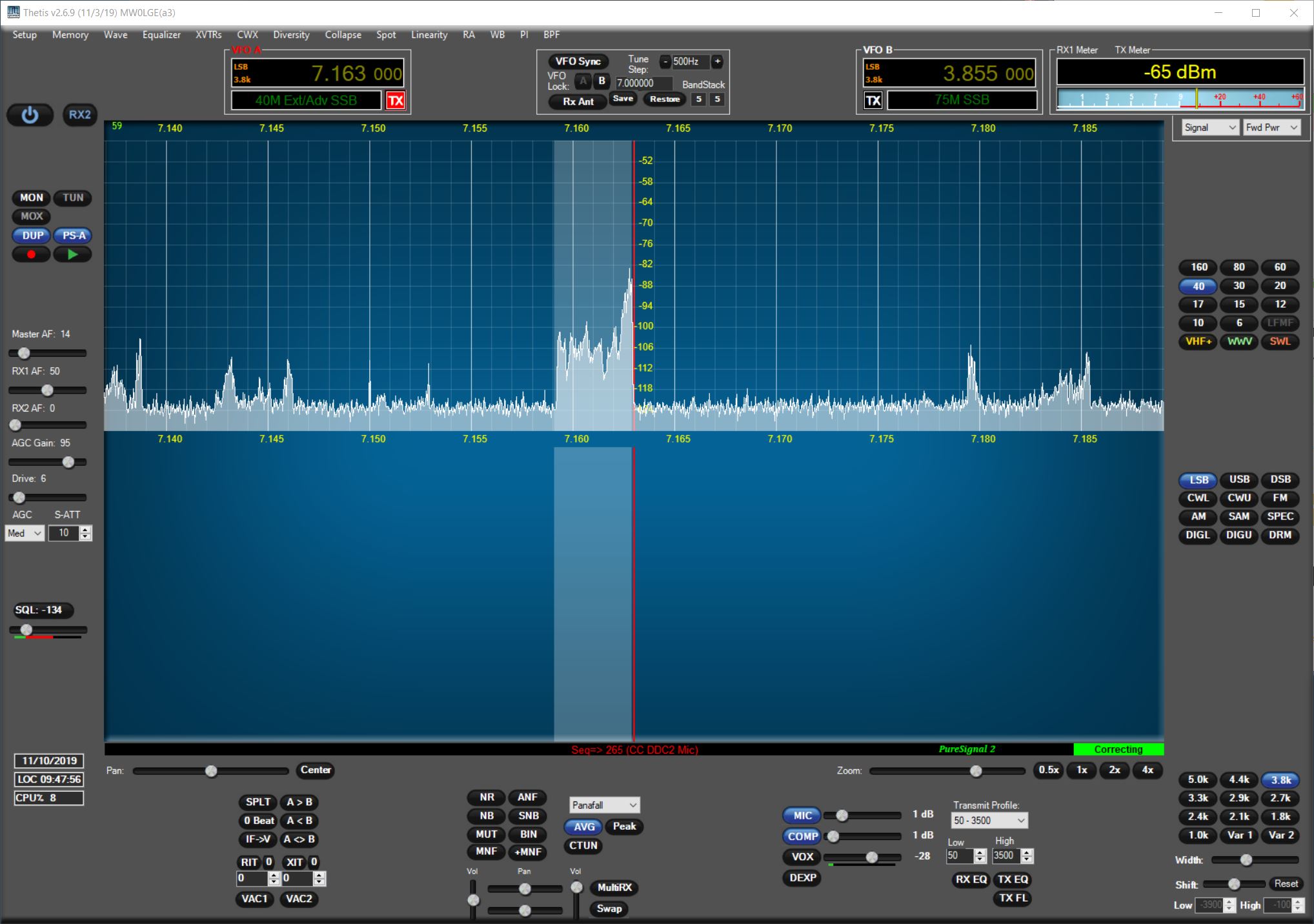Adjust the Master AF slider

click(24, 353)
